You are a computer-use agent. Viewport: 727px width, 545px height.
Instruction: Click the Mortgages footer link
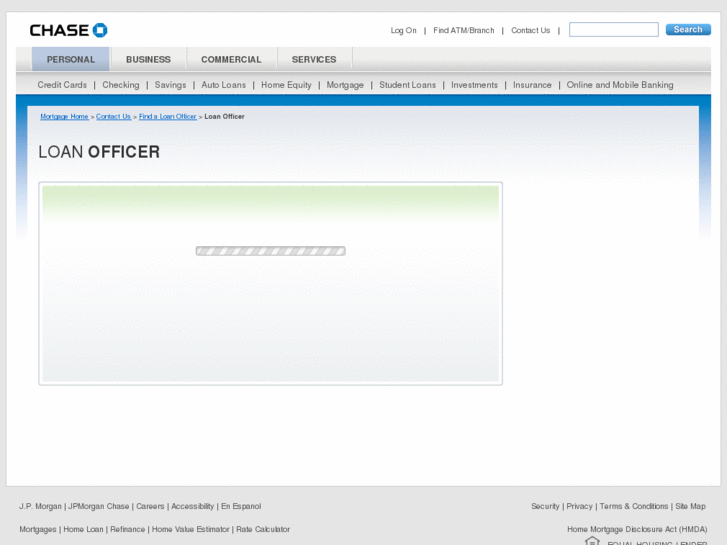tap(38, 529)
